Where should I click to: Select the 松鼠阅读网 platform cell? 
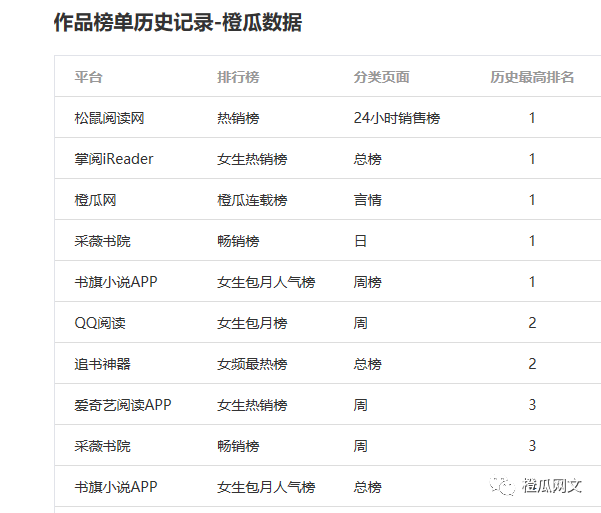point(109,118)
